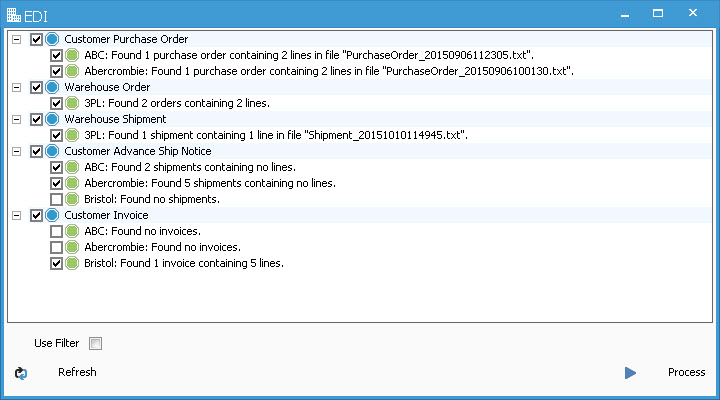Click the blue Process play arrow icon

pos(630,373)
